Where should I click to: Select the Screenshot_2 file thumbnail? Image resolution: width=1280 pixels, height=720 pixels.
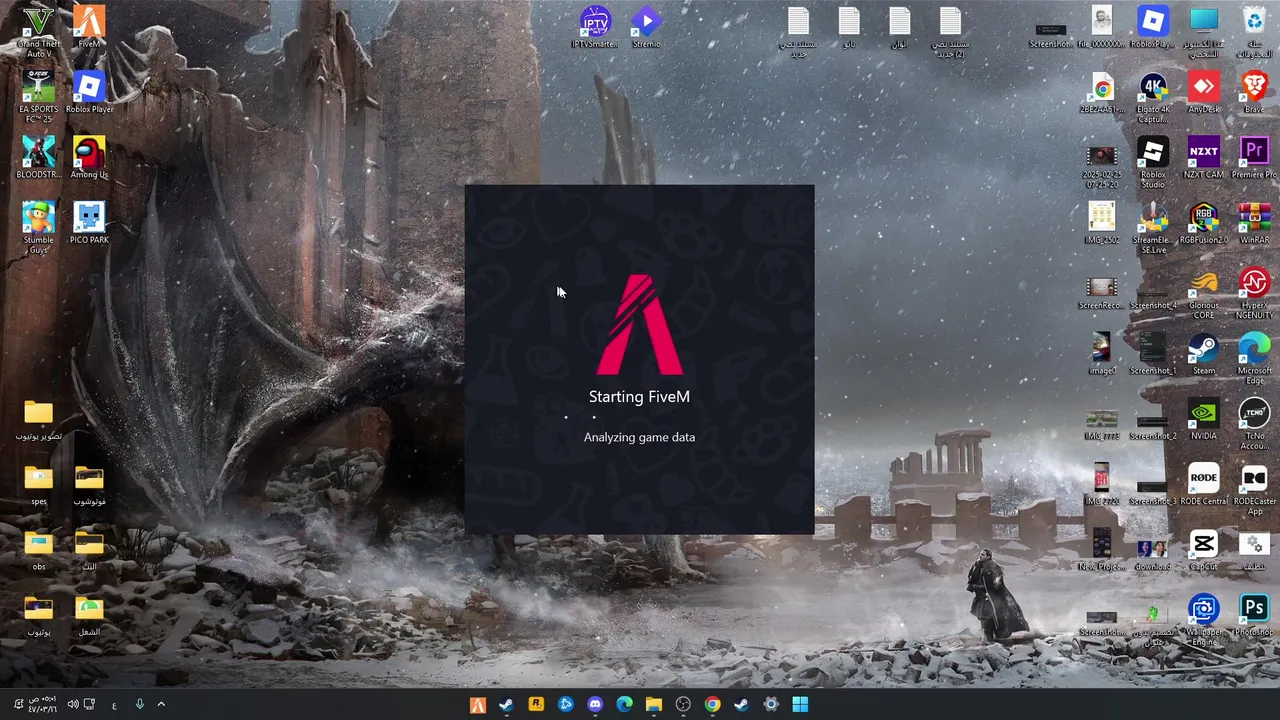click(x=1152, y=422)
